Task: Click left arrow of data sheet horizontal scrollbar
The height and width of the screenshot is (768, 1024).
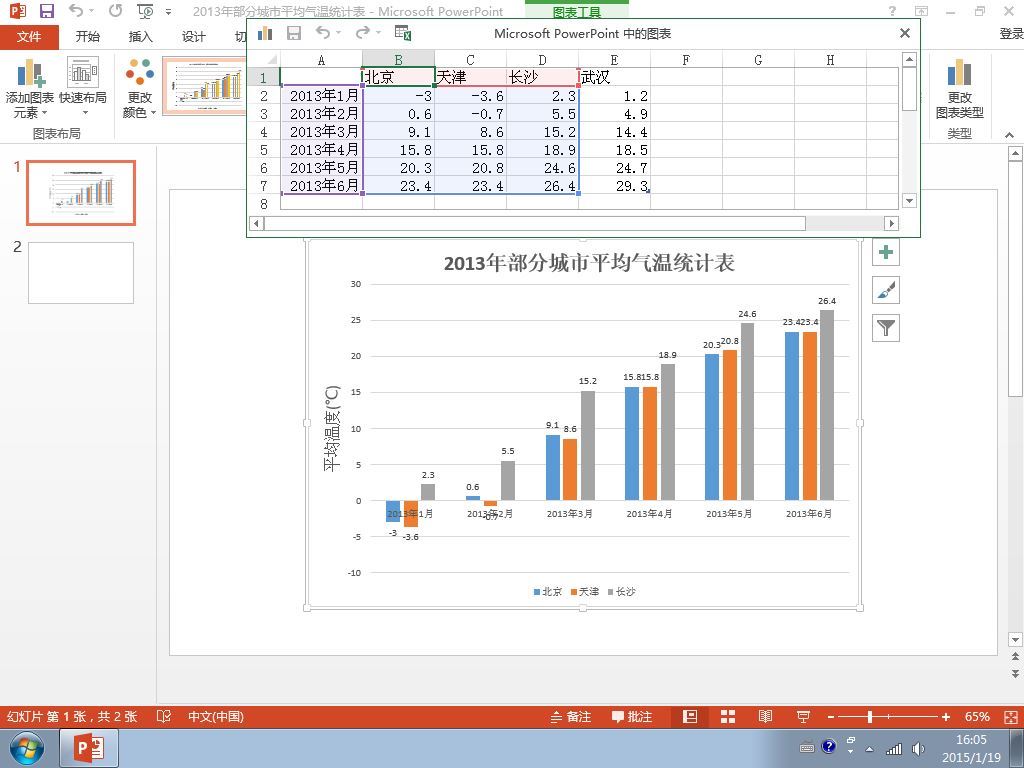Action: [257, 223]
